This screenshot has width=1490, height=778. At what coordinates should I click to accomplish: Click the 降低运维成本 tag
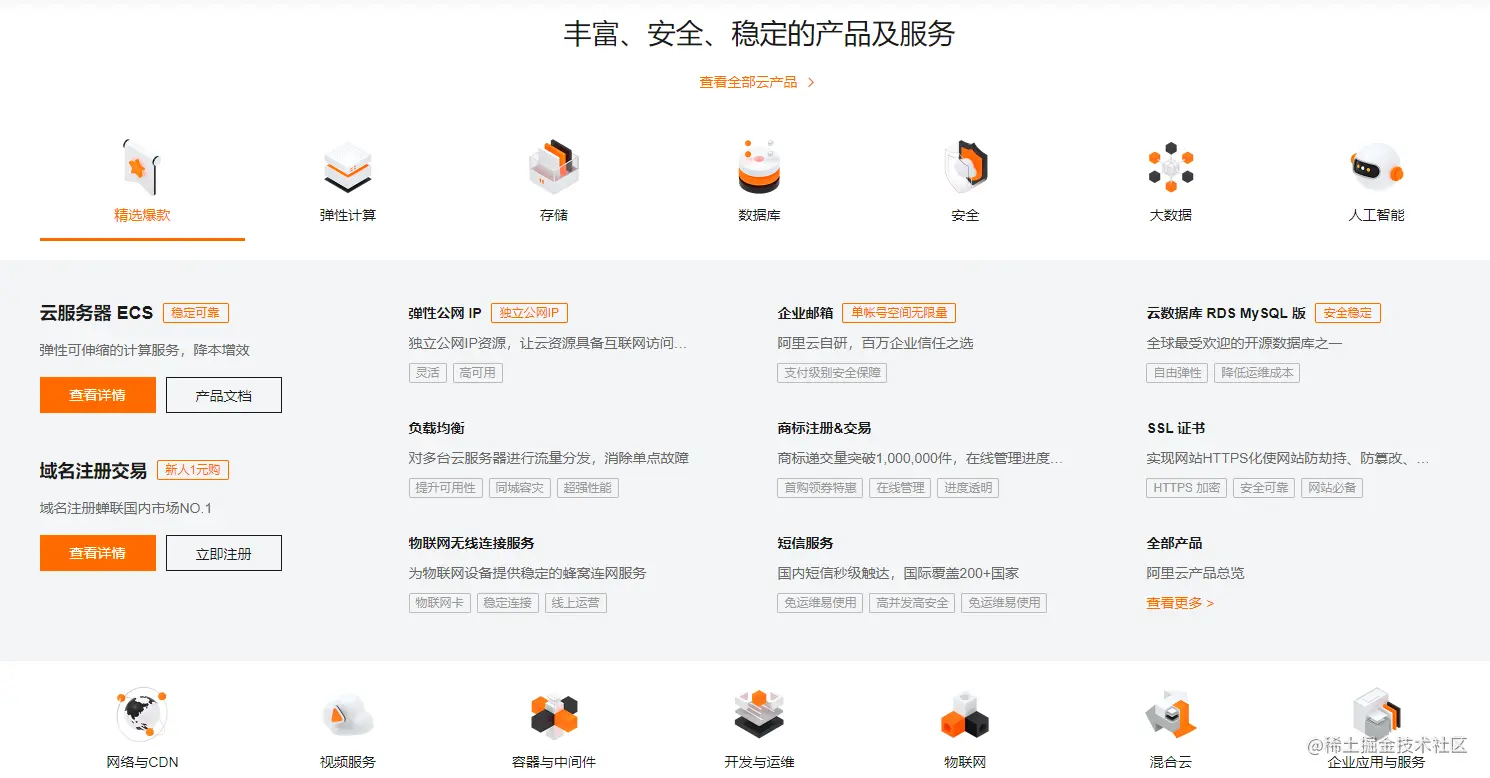1257,373
